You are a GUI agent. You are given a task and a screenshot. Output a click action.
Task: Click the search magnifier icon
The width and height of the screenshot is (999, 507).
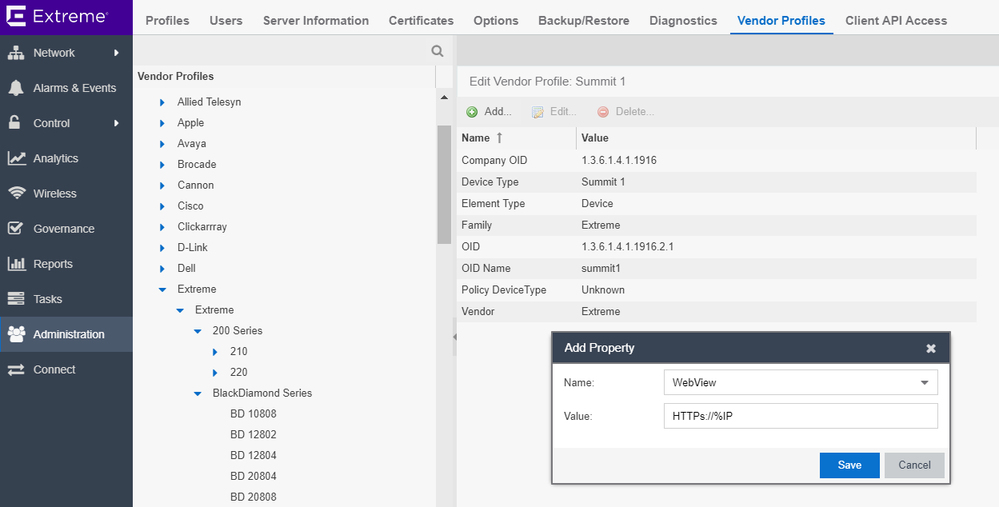437,51
